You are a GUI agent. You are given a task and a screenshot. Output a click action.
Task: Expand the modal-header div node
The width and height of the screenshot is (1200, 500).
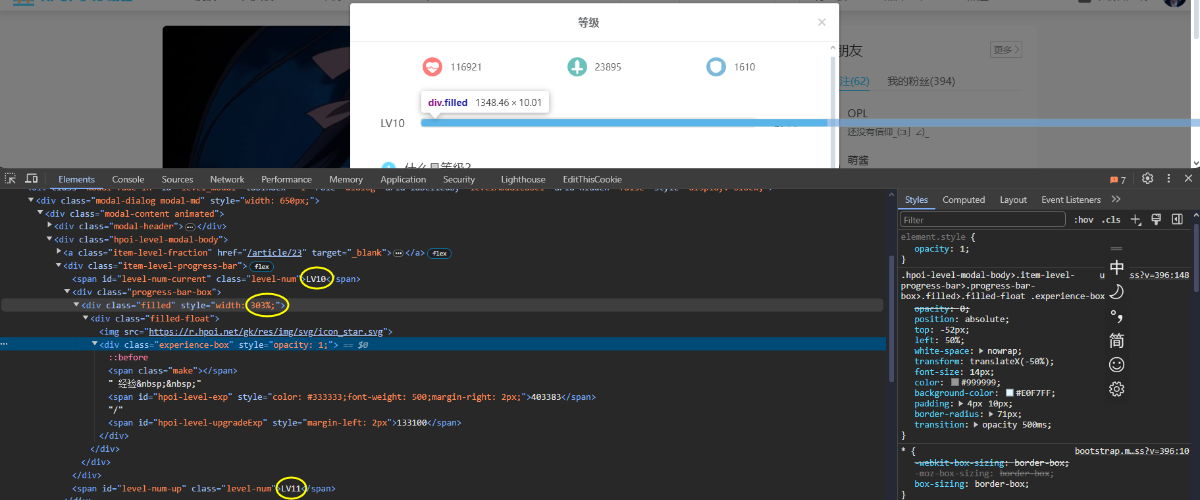coord(49,227)
